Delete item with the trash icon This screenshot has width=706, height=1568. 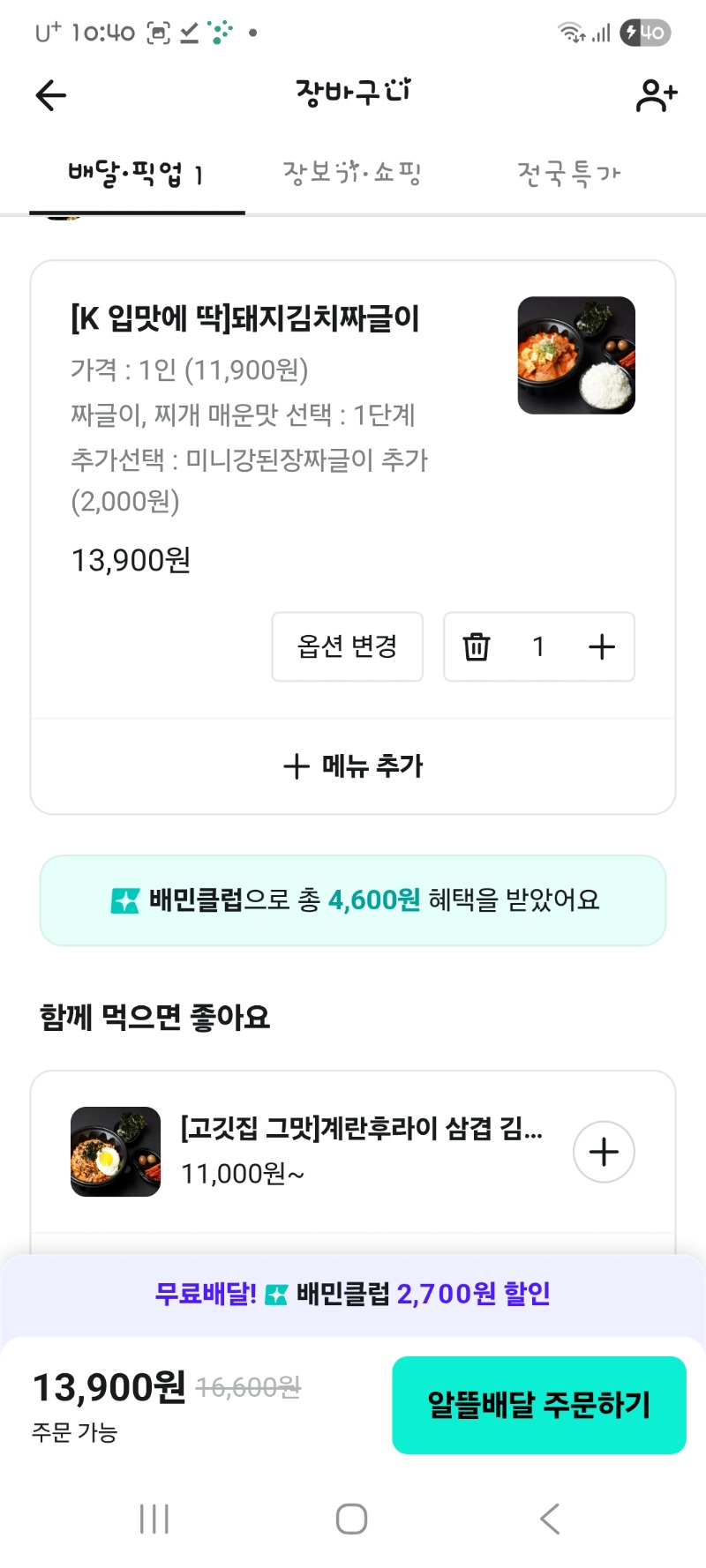click(x=477, y=646)
